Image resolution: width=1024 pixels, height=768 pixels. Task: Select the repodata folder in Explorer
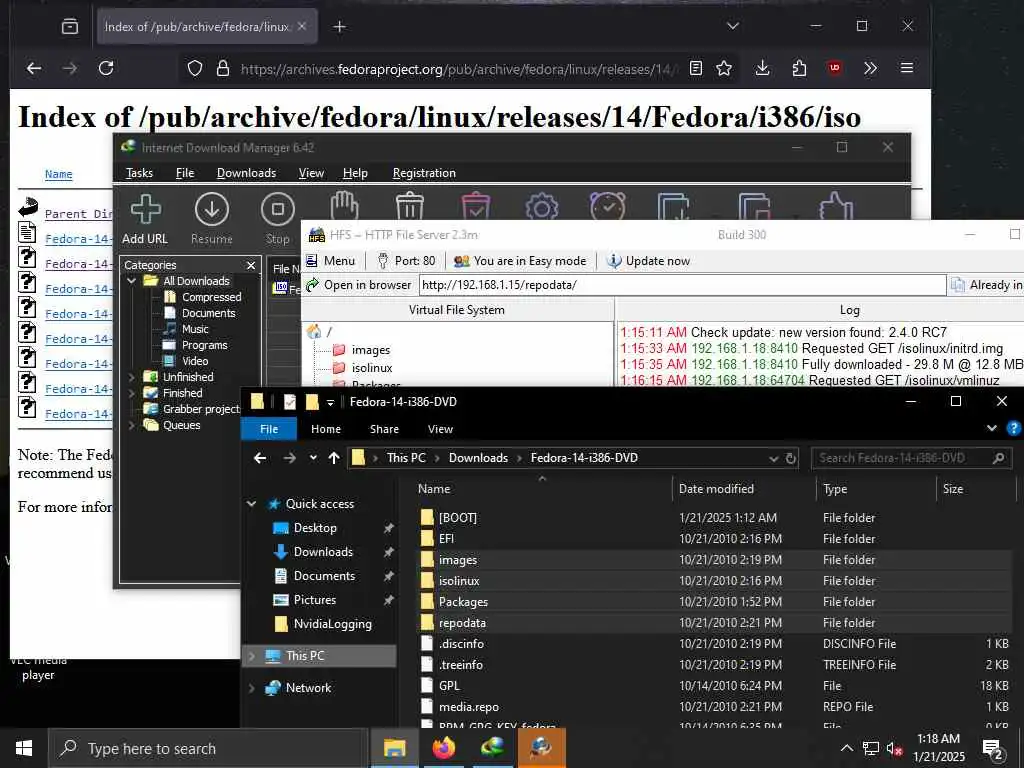pyautogui.click(x=462, y=623)
